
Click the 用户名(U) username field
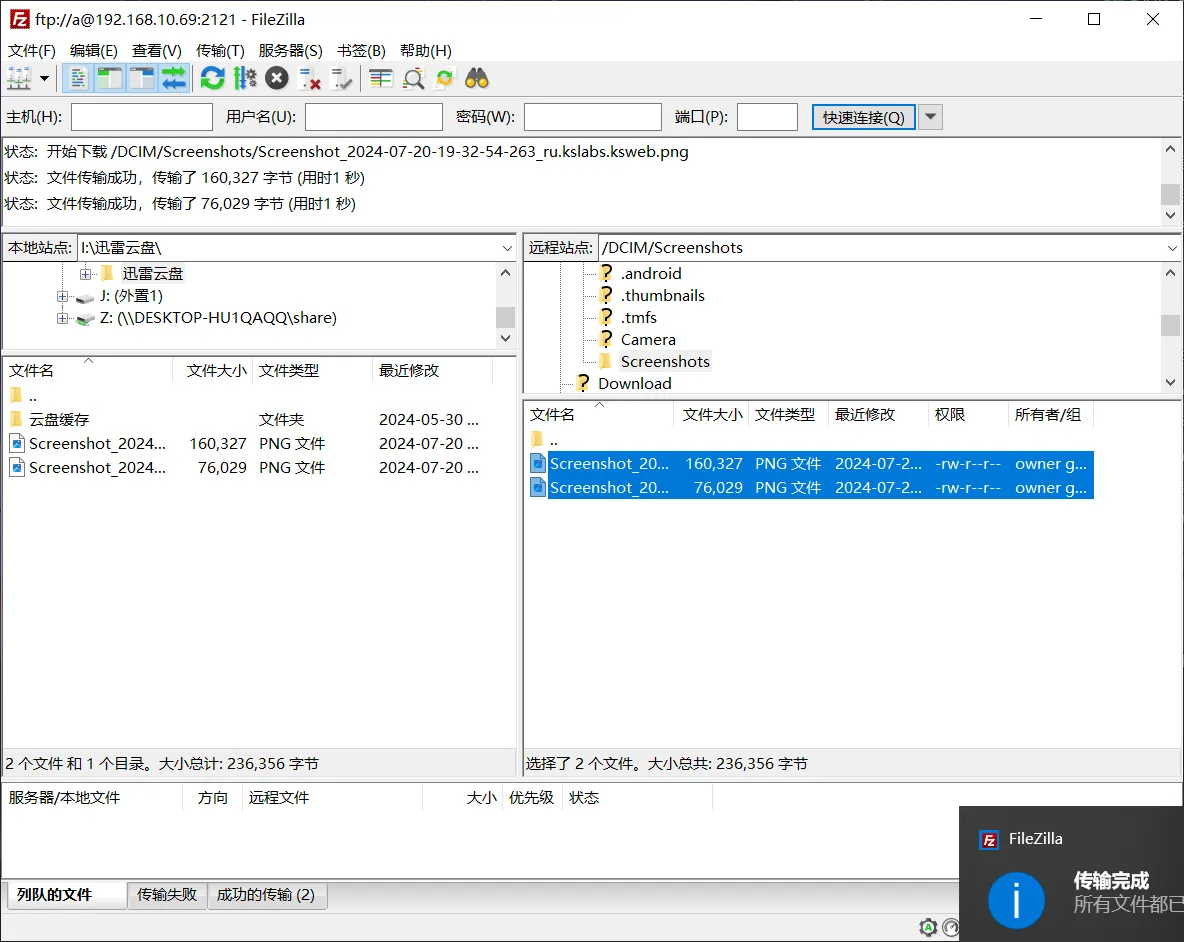(374, 117)
